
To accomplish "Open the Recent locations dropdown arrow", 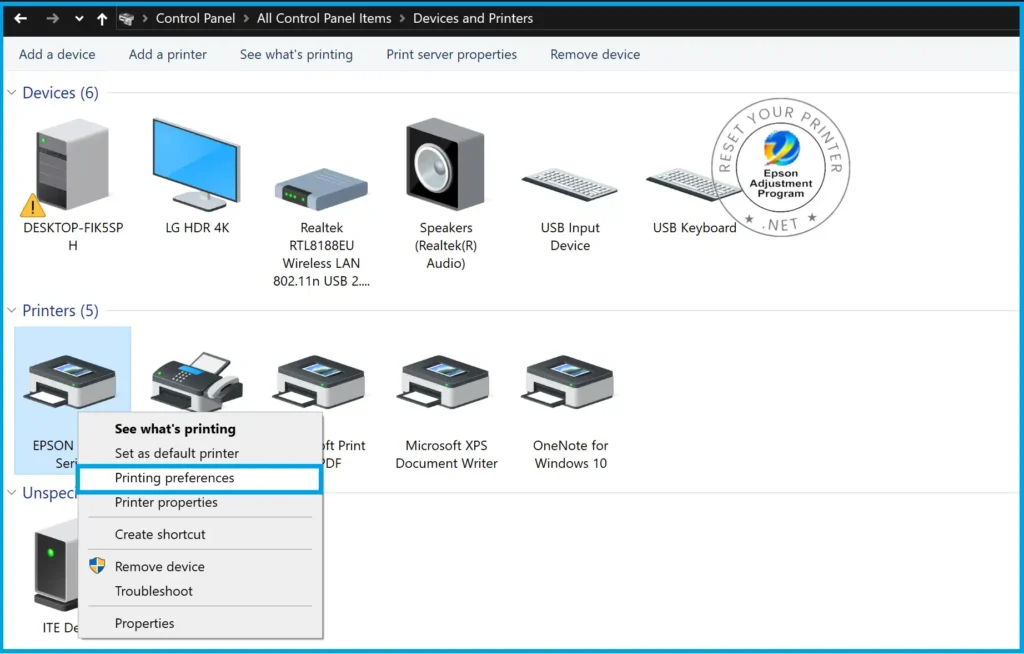I will click(x=79, y=19).
